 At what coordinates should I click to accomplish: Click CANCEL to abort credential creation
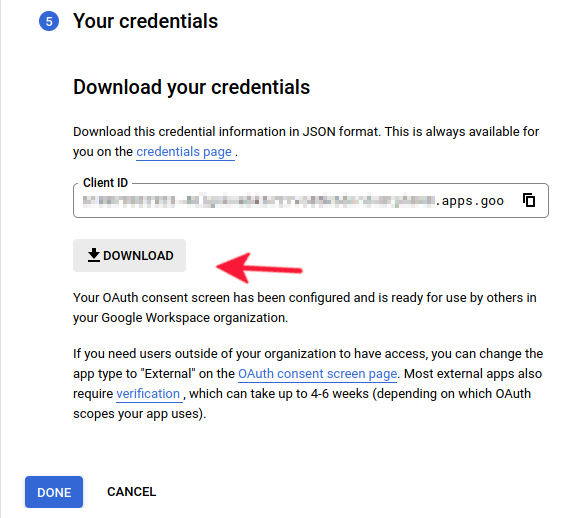click(131, 492)
